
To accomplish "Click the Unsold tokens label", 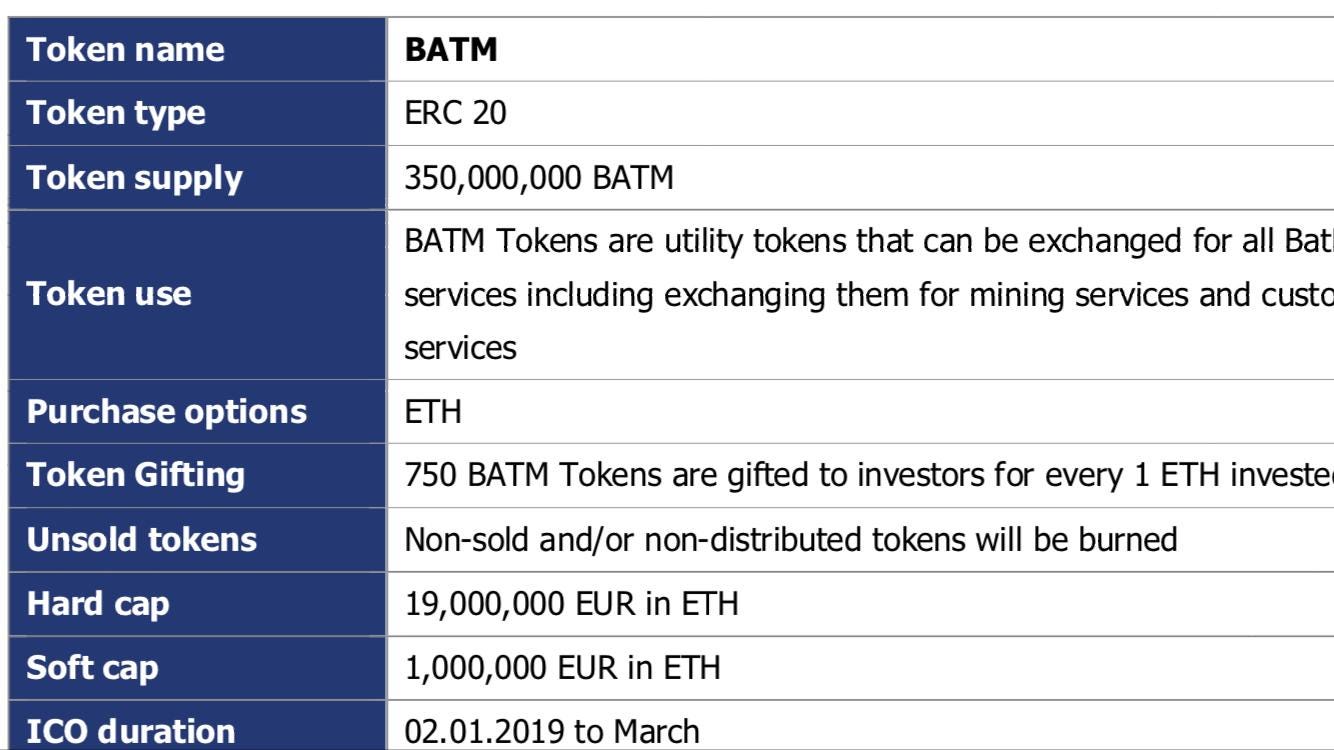I will [x=141, y=540].
